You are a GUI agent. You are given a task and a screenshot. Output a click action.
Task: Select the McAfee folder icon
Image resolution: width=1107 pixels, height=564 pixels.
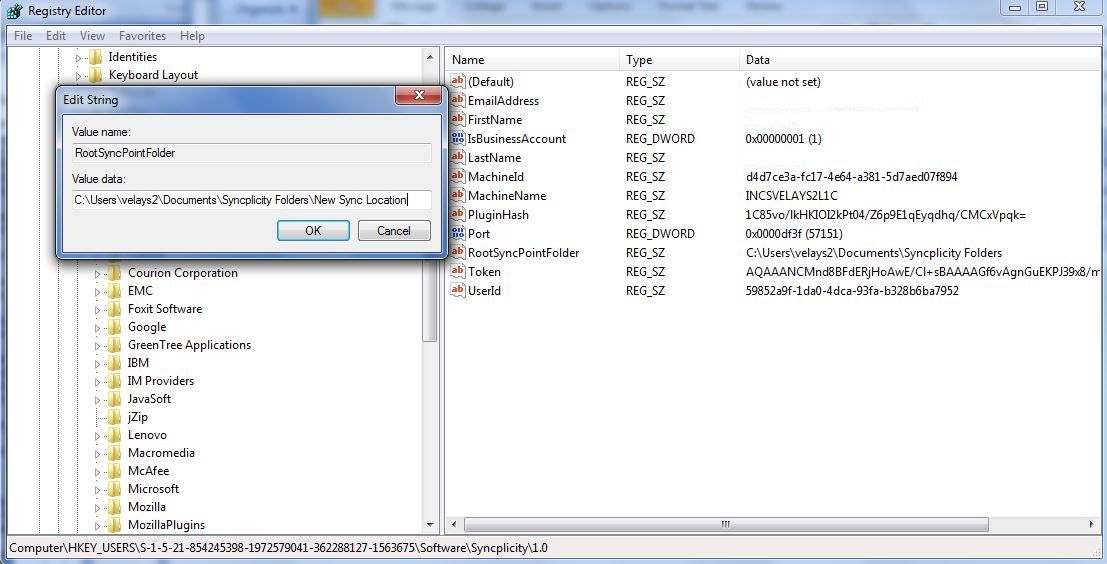click(x=116, y=471)
